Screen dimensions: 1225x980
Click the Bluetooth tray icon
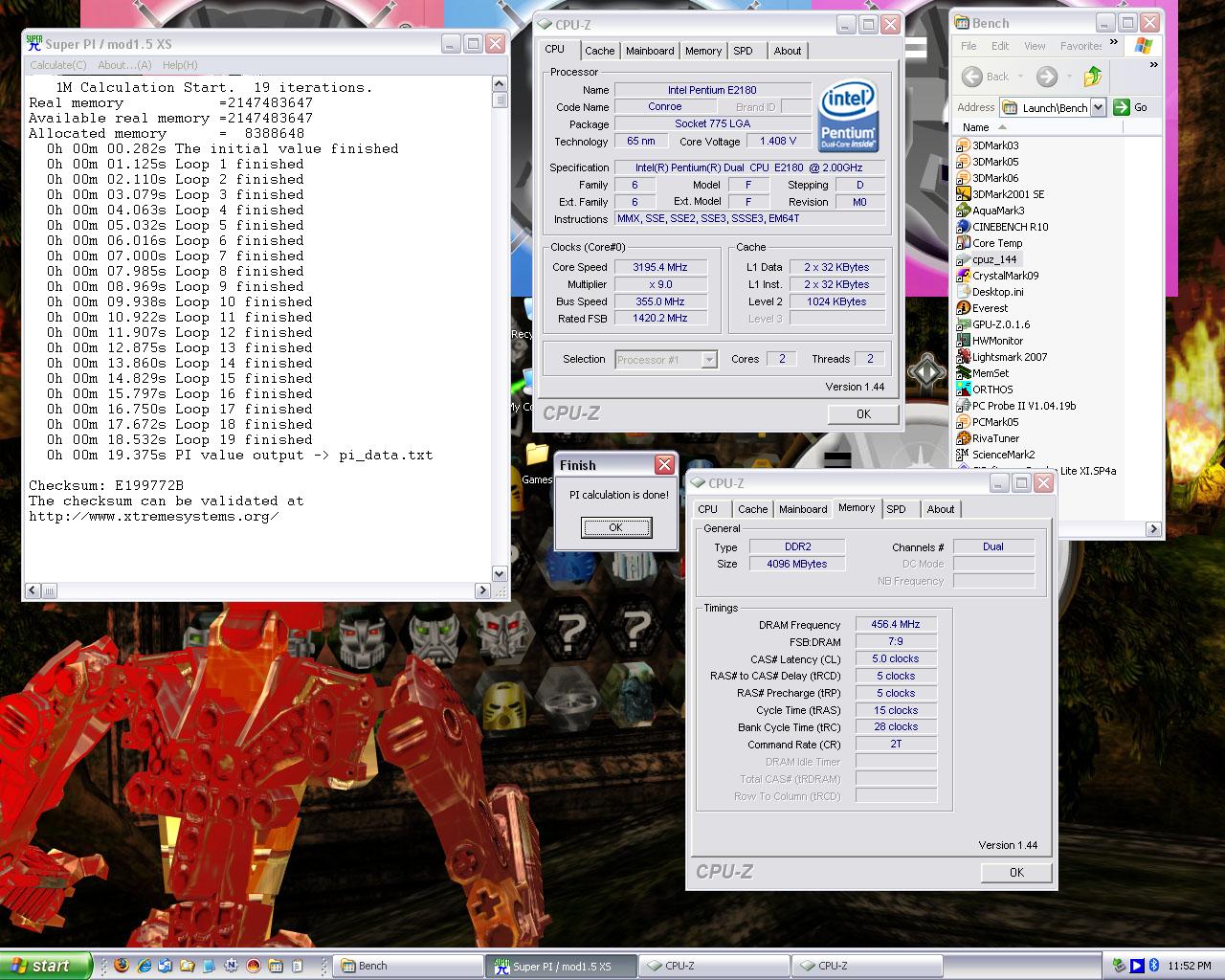pyautogui.click(x=1154, y=966)
